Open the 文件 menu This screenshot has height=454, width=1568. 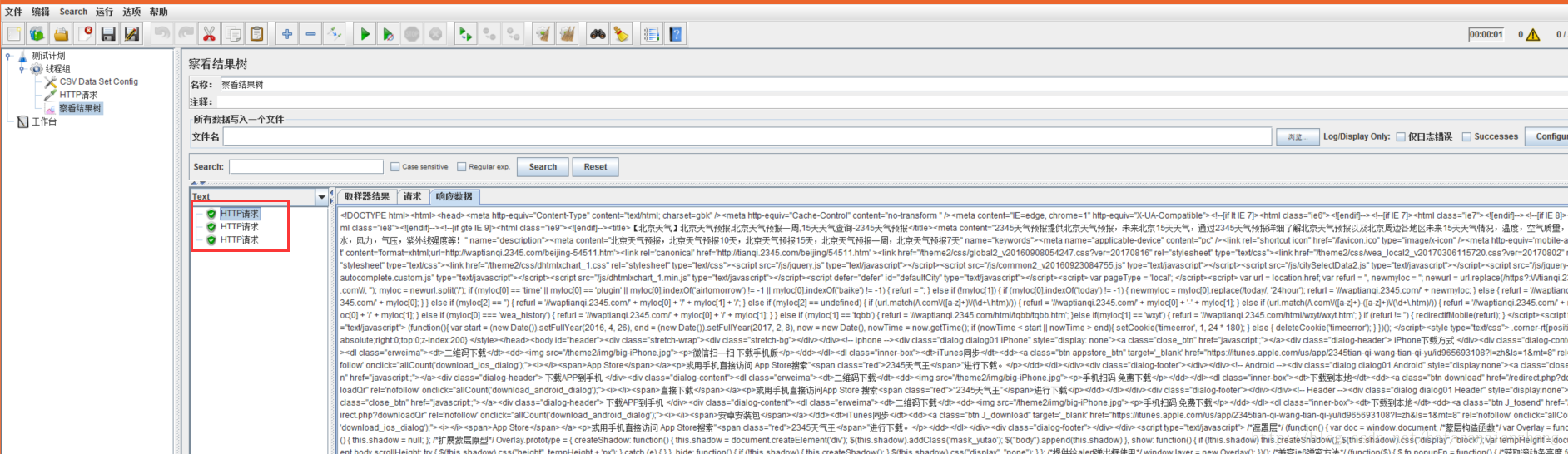point(13,12)
